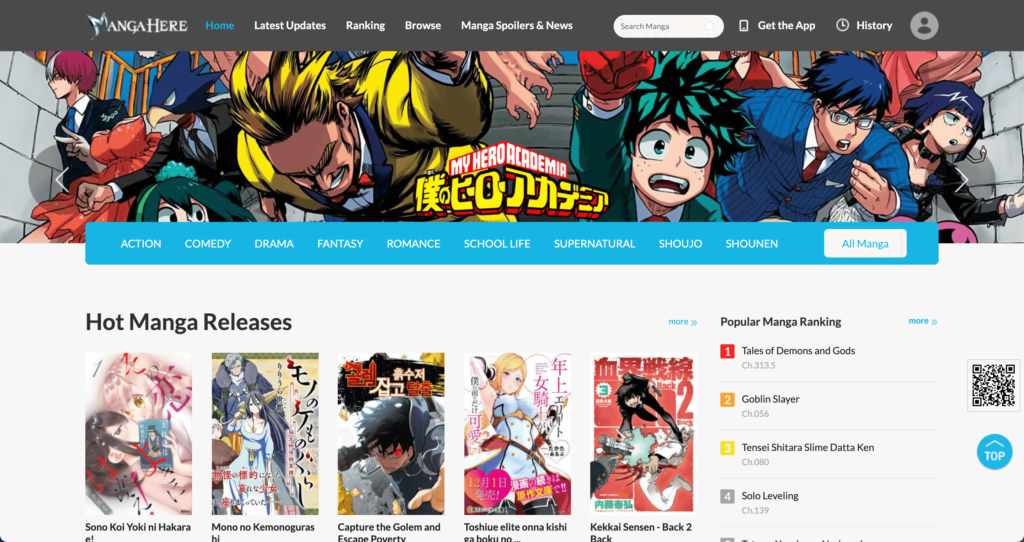Screen dimensions: 1024x542
Task: Go to Latest Updates page
Action: pyautogui.click(x=289, y=26)
